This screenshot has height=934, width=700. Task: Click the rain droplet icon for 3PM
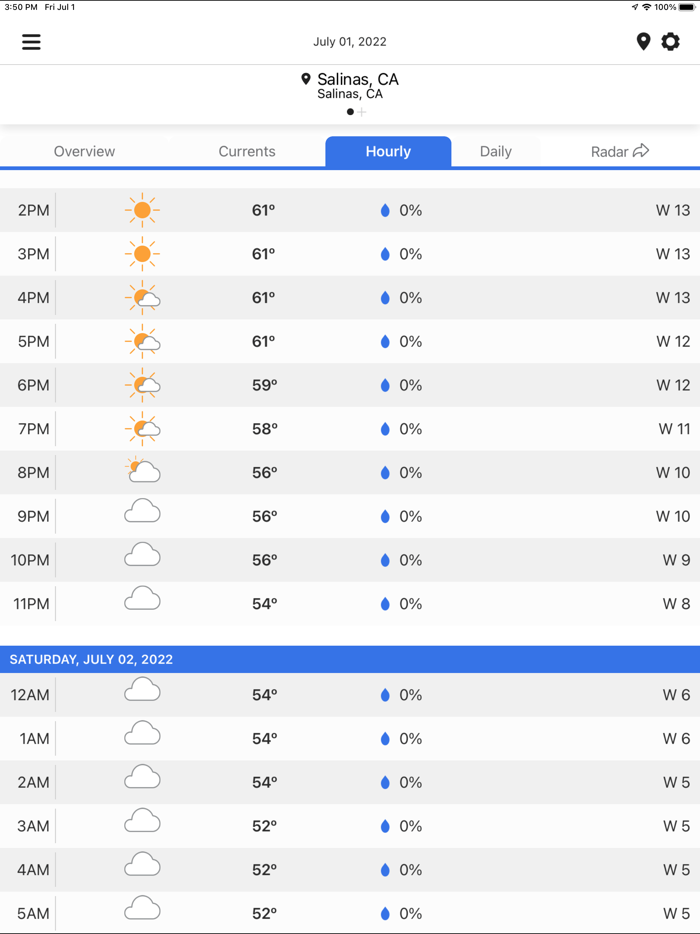point(384,254)
